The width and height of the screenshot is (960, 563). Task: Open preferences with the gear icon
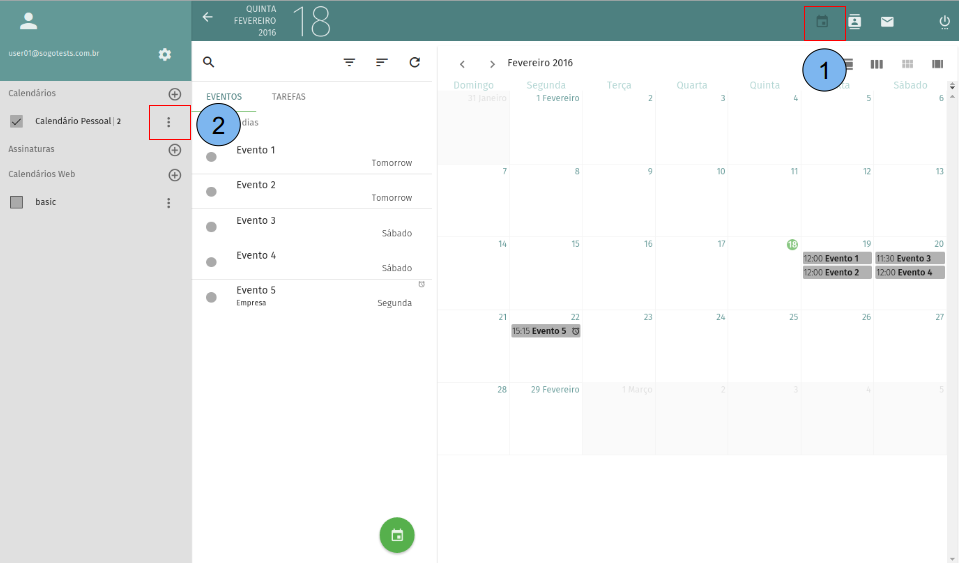coord(165,54)
